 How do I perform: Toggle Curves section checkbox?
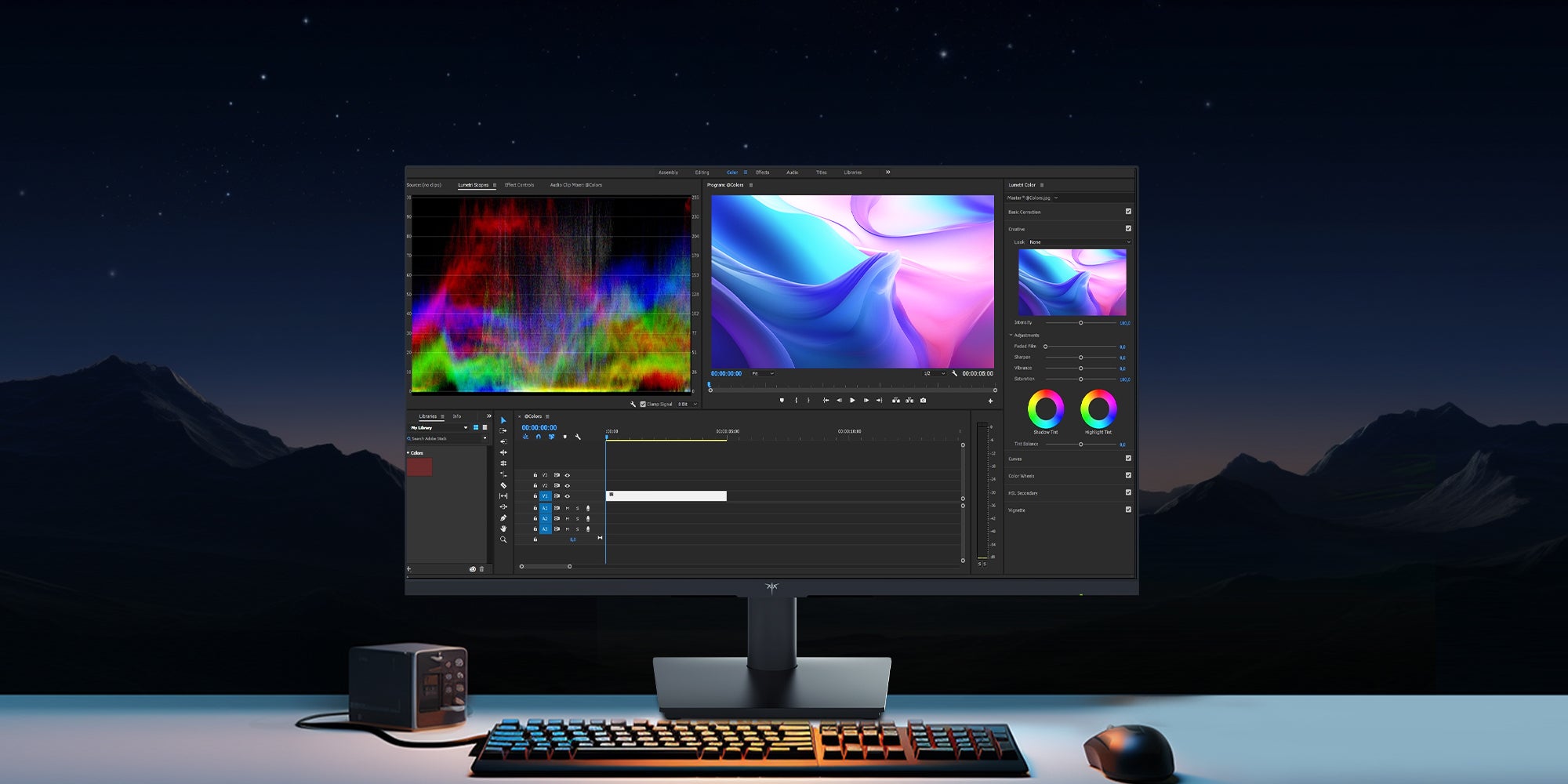[x=1128, y=459]
